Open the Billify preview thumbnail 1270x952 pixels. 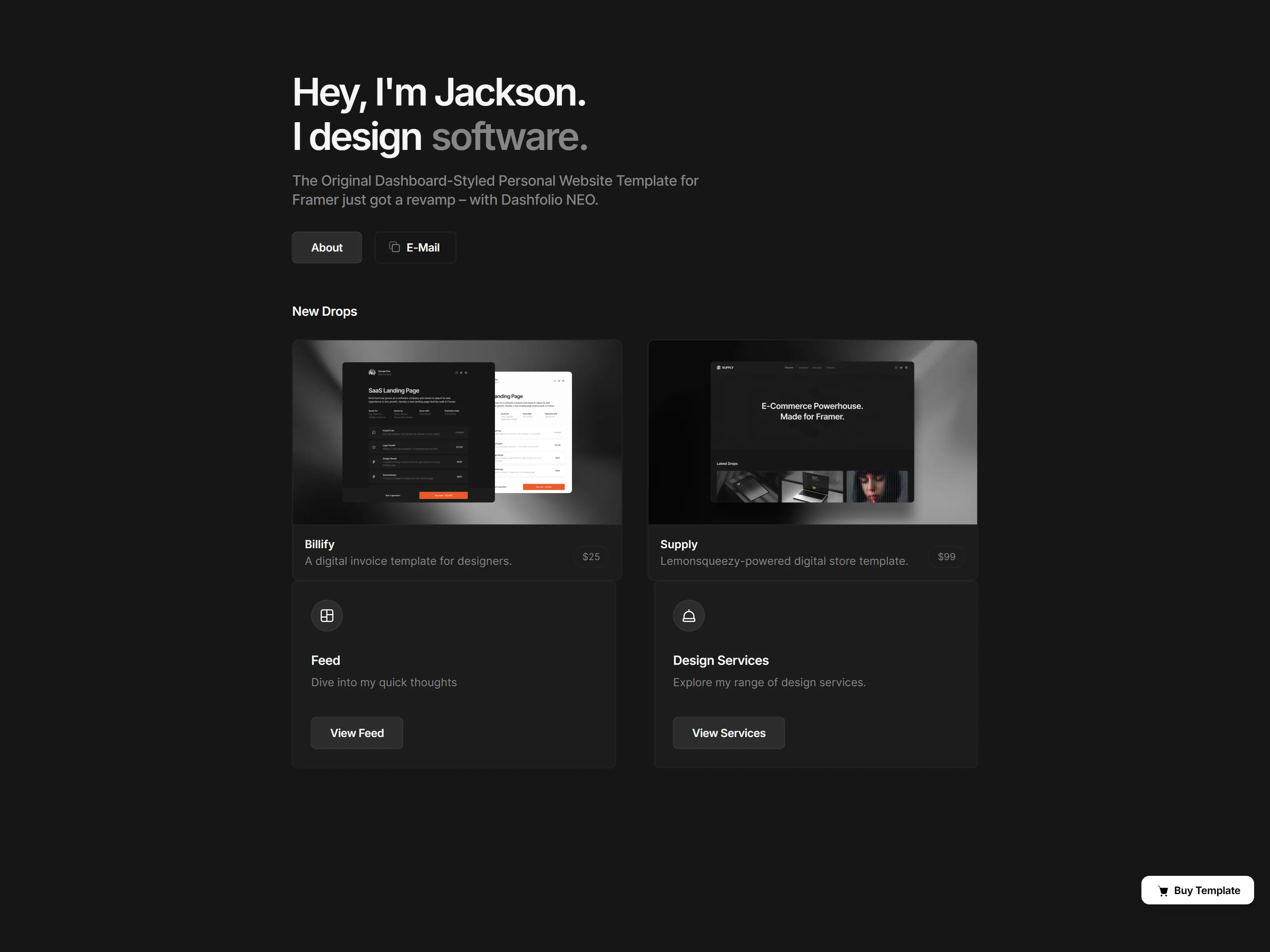point(457,432)
